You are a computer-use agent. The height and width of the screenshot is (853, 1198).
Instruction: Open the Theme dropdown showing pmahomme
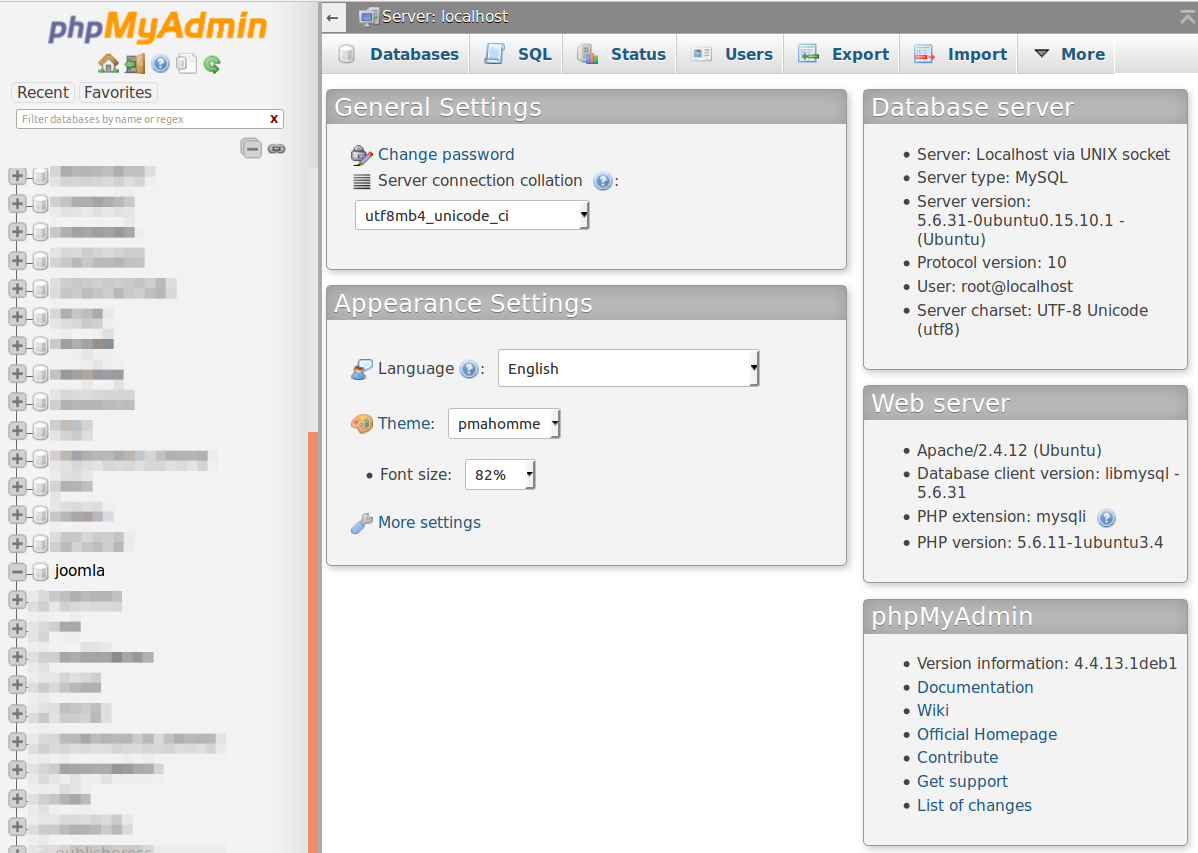[x=504, y=424]
